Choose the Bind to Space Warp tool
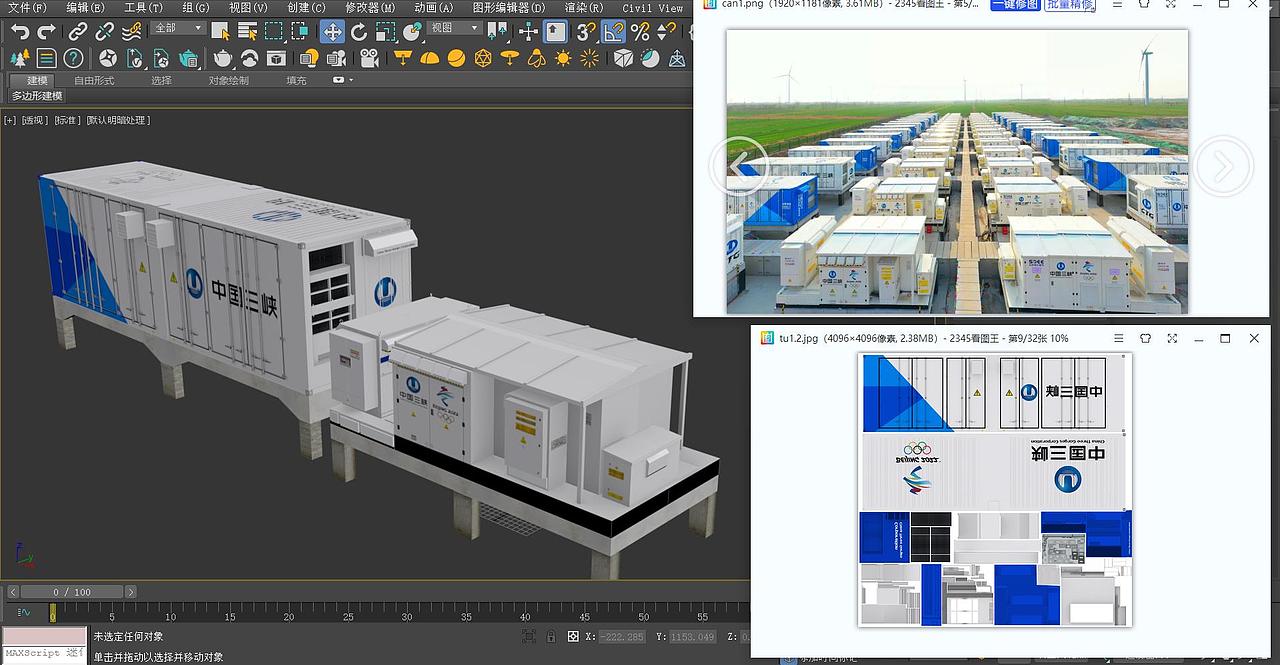 (x=131, y=31)
